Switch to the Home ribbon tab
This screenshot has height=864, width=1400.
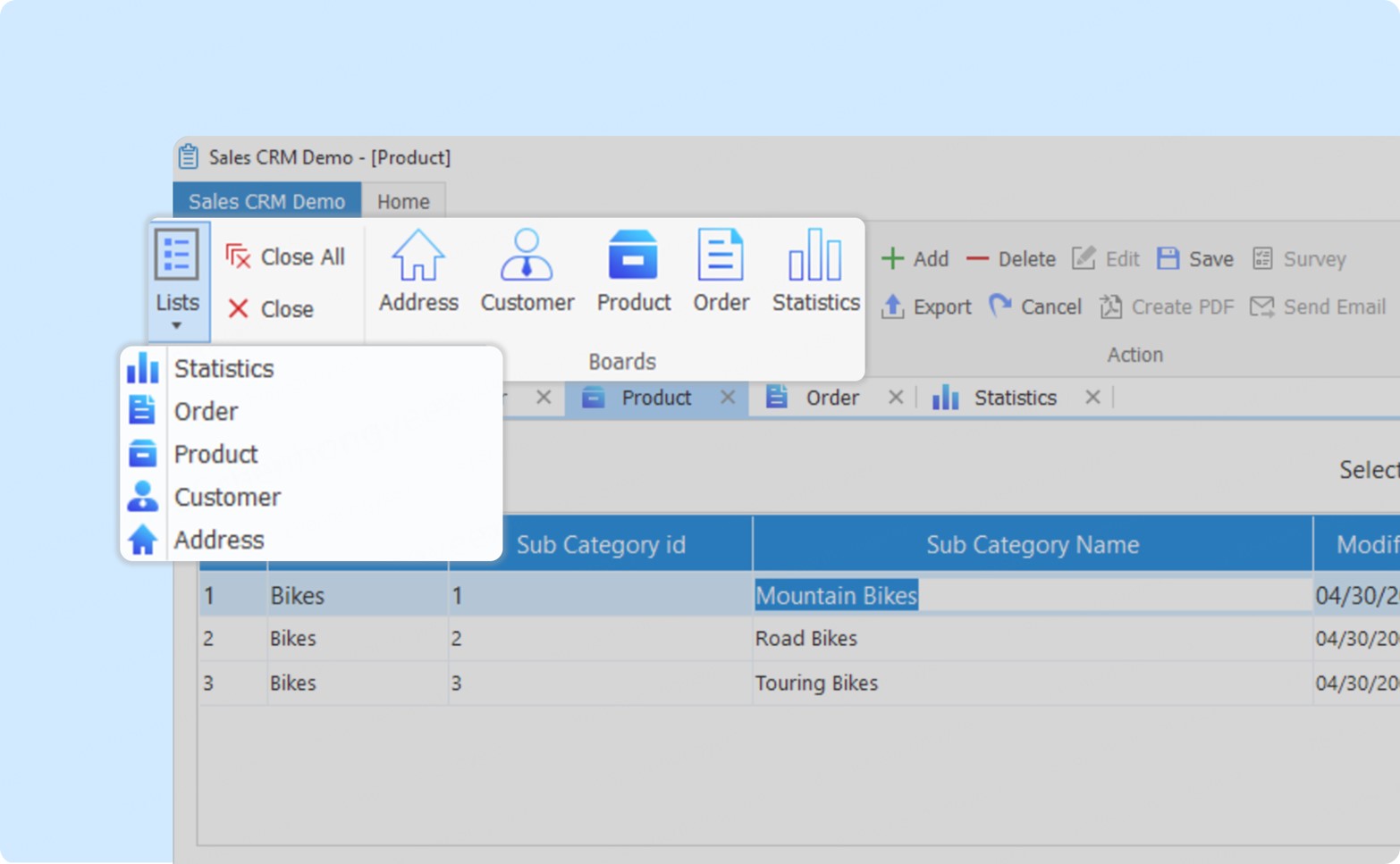[x=403, y=202]
